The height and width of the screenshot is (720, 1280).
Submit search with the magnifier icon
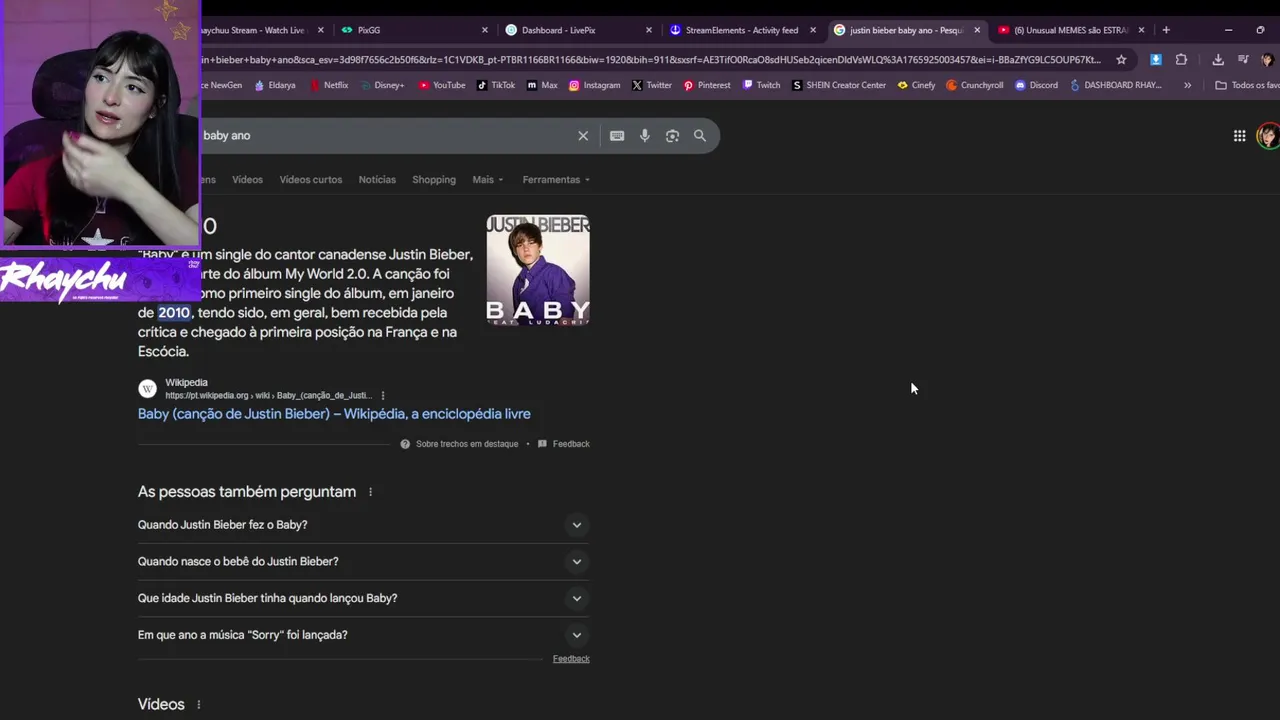pos(700,136)
